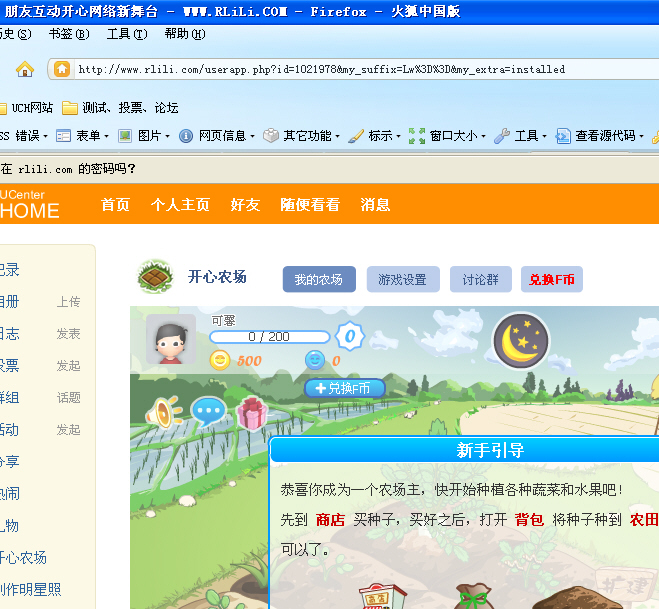Viewport: 659px width, 609px height.
Task: Expand the 网页信息 dropdown arrow
Action: point(253,136)
